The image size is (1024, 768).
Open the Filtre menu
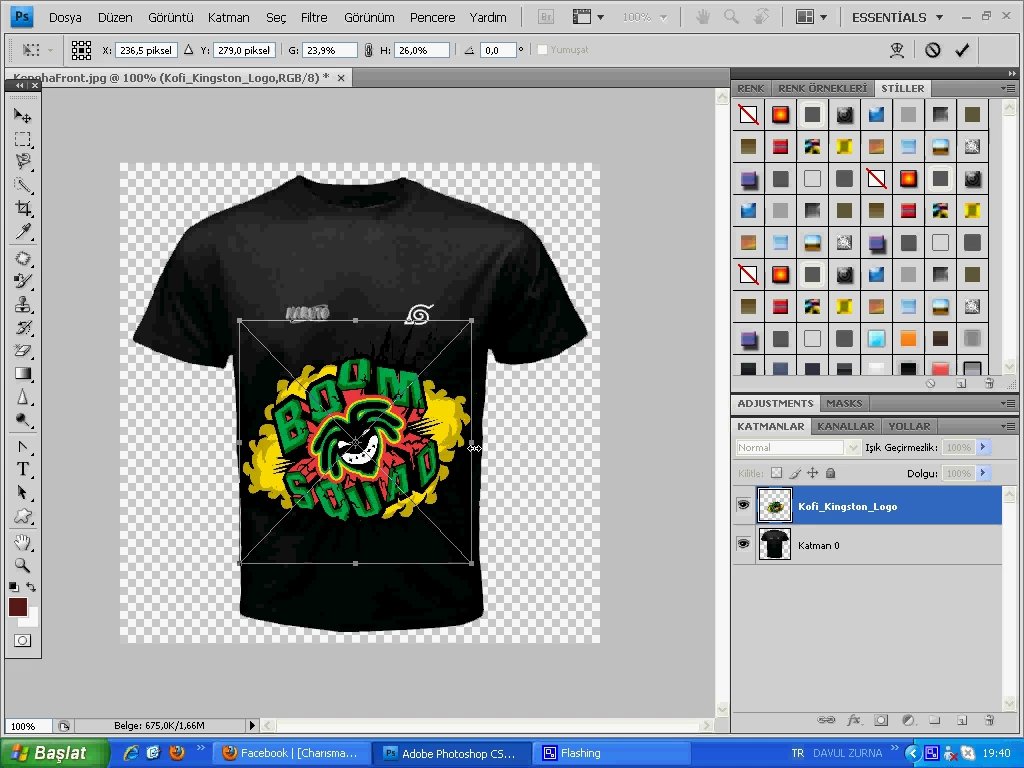314,18
